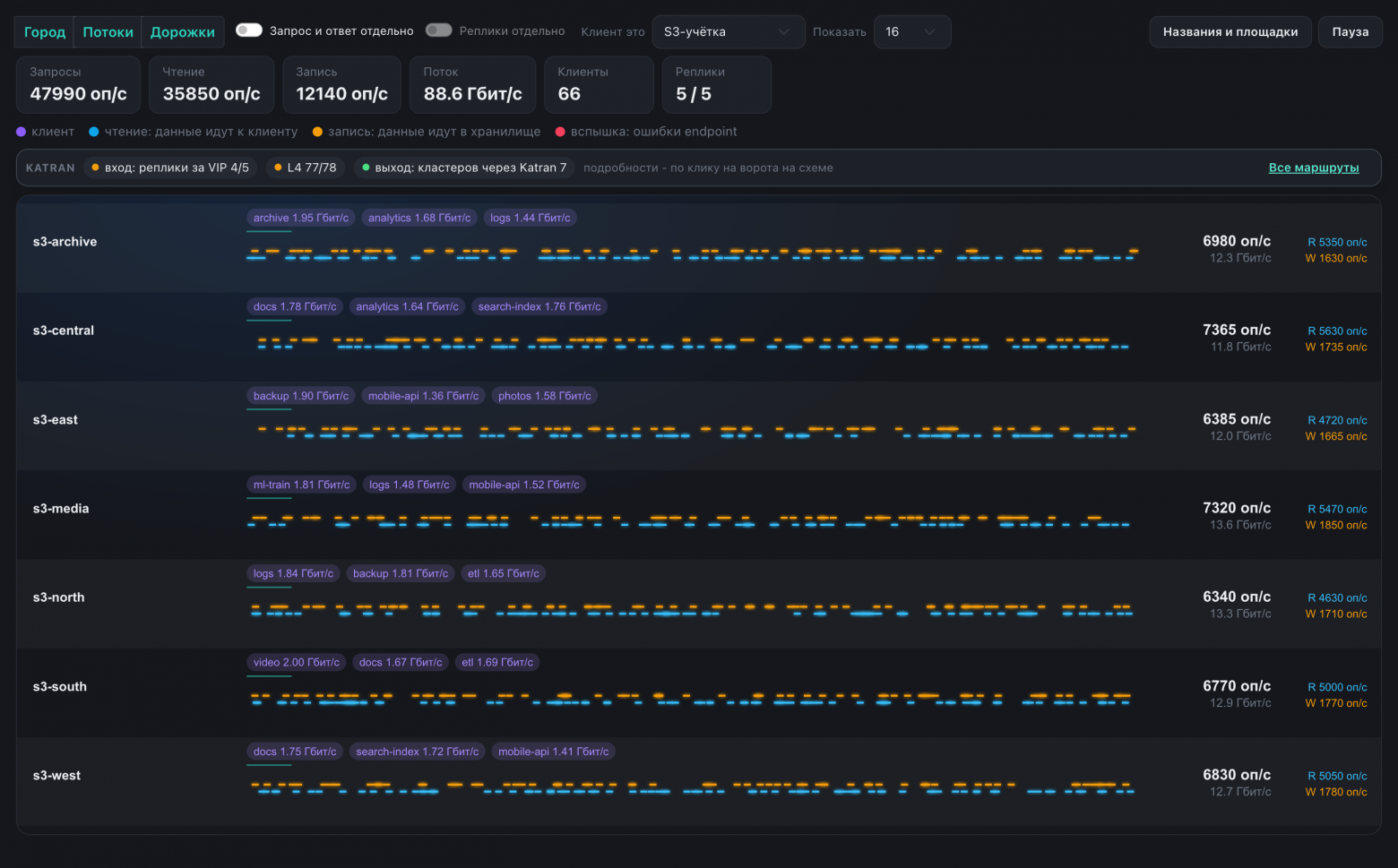Click the 'video 2.00 Гбит/с' tag
Screen dimensions: 1398x868
[297, 663]
